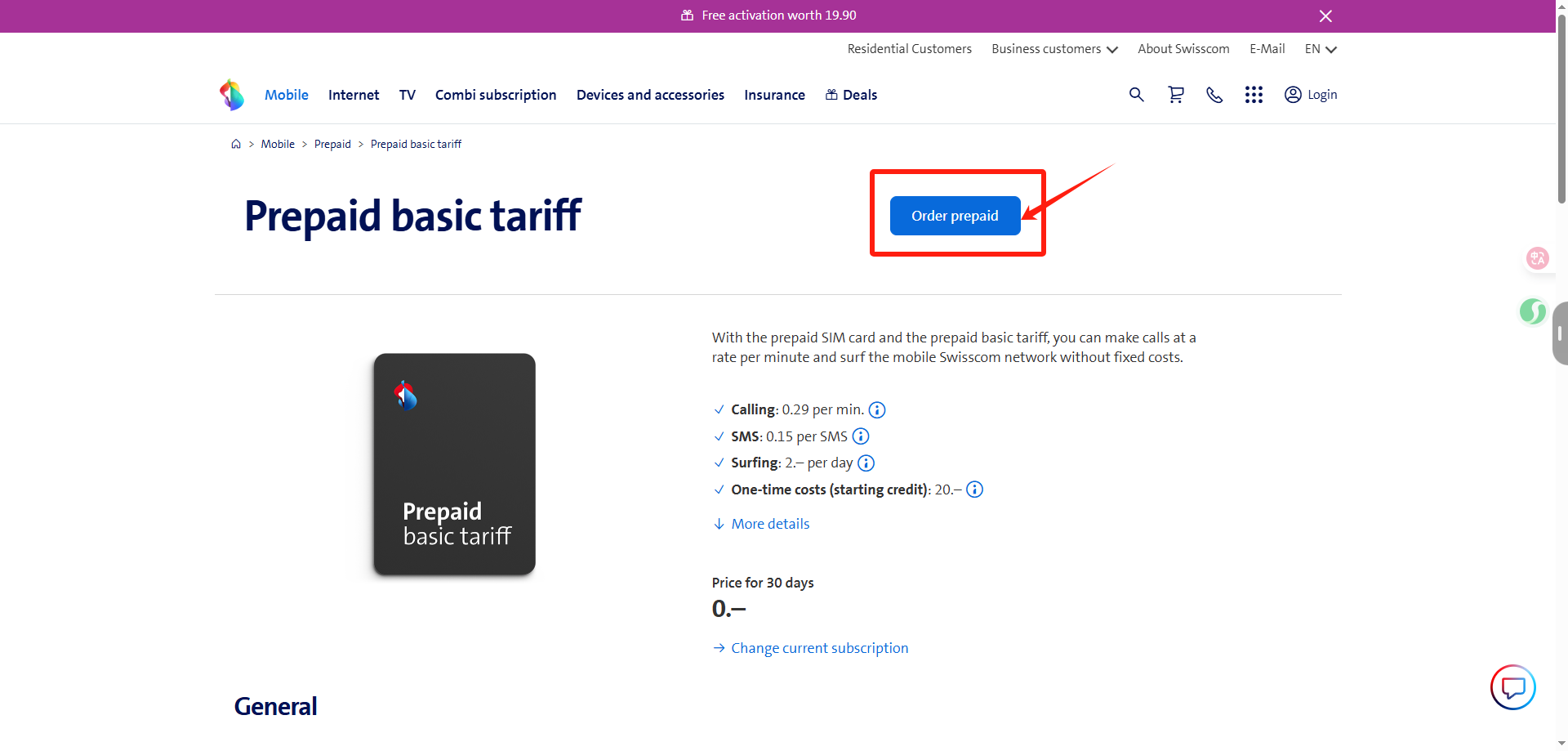
Task: Click the Login user icon
Action: [x=1293, y=95]
